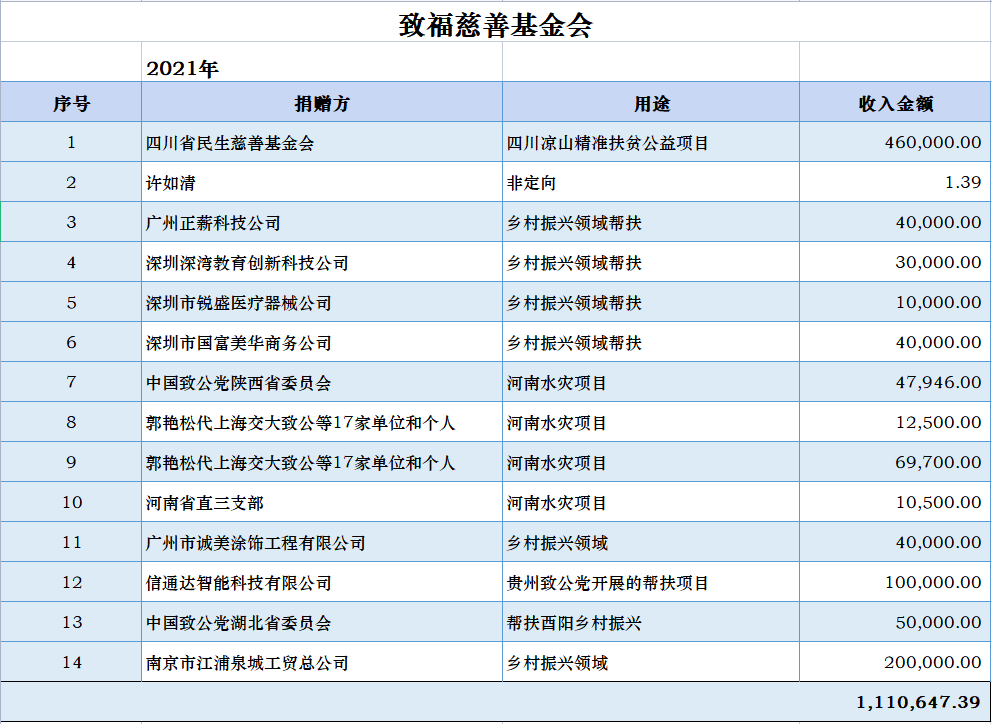Select amount cell 100,000.00
Viewport: 992px width, 724px height.
pos(895,582)
